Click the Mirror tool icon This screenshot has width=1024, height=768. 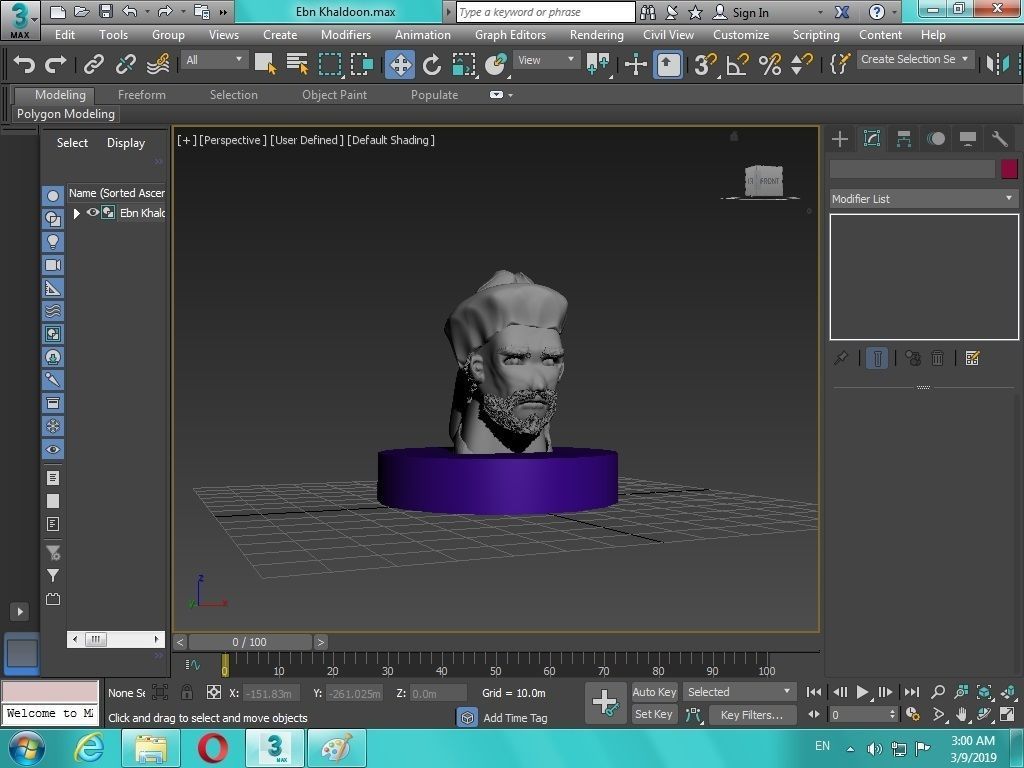click(x=998, y=64)
